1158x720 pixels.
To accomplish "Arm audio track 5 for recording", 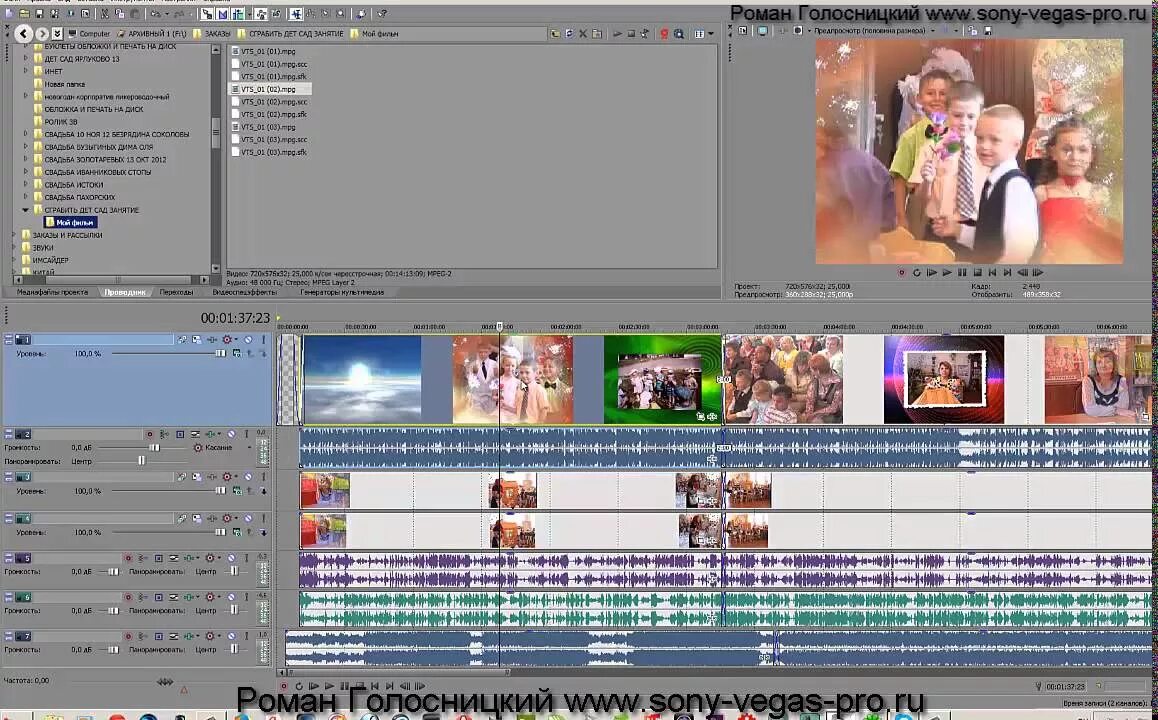I will coord(128,558).
